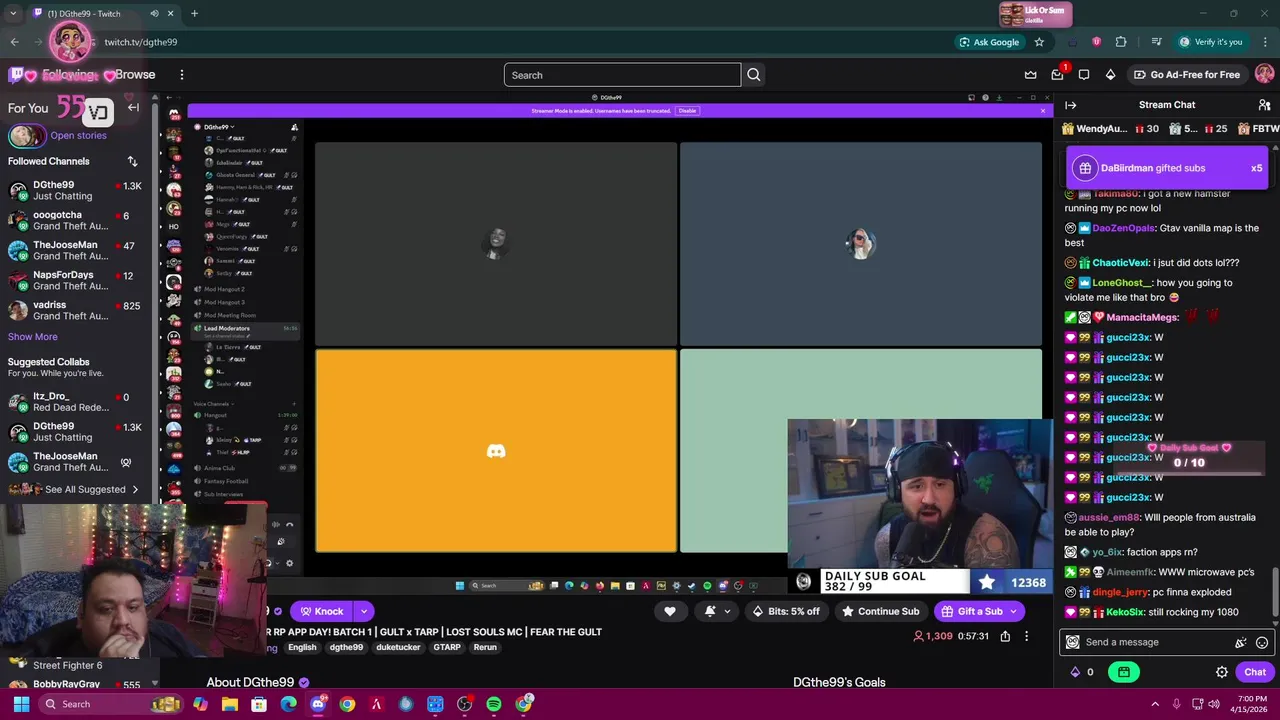Click Verify it's you profile chip
Screen dimensions: 1280x720
click(x=1211, y=42)
